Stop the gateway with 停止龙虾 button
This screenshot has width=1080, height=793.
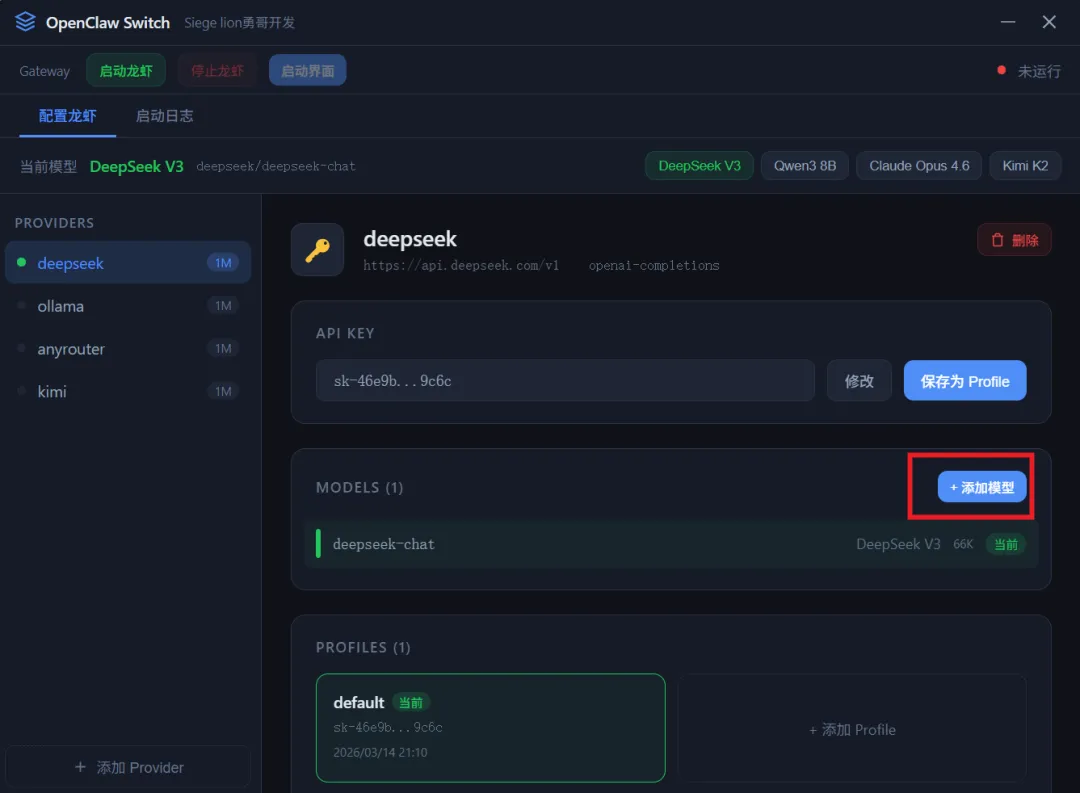click(217, 70)
